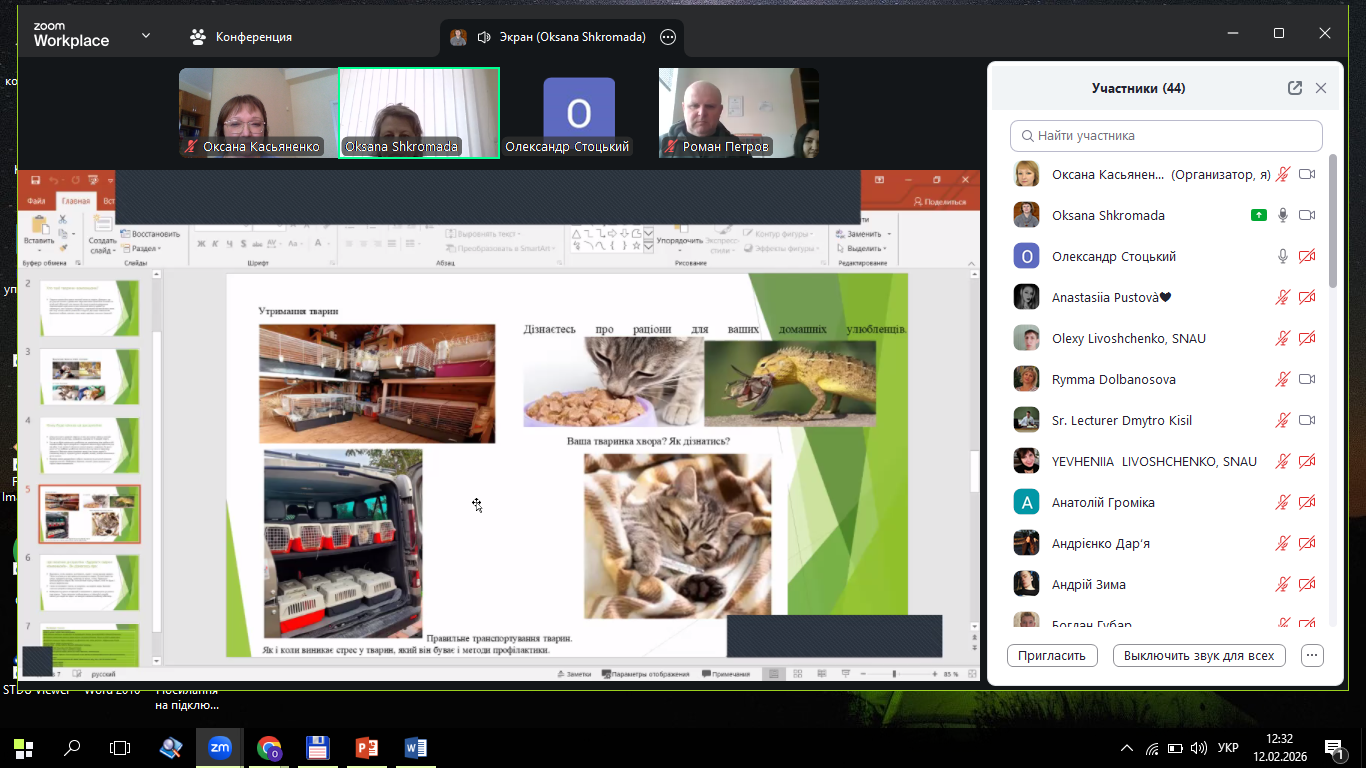This screenshot has height=768, width=1366.
Task: Pop out the participants panel
Action: coord(1295,88)
